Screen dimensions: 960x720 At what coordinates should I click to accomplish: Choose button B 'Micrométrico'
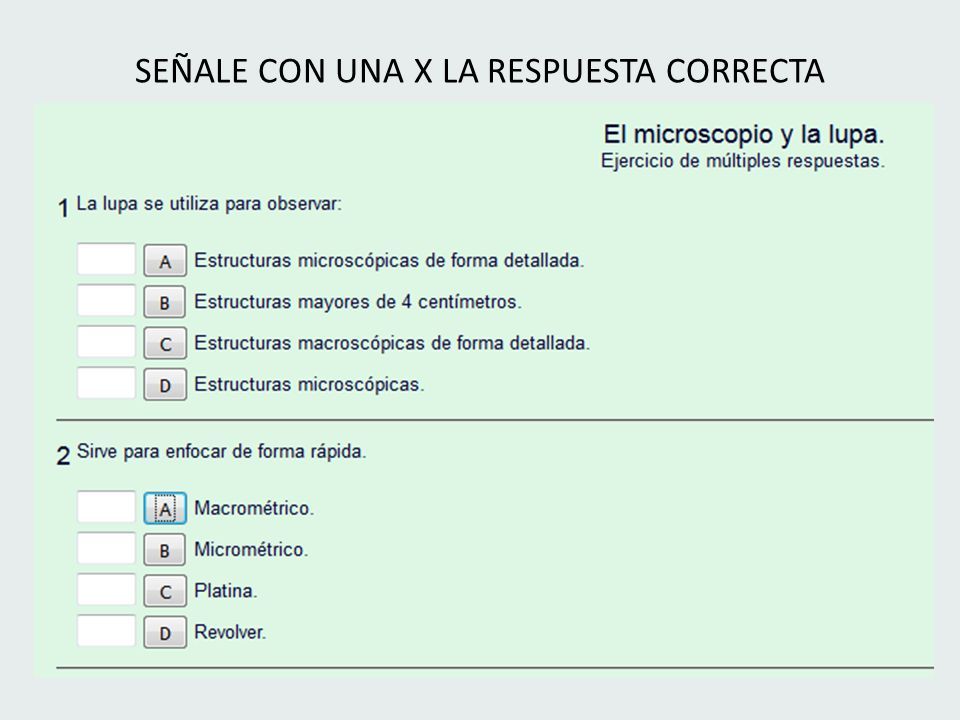165,550
